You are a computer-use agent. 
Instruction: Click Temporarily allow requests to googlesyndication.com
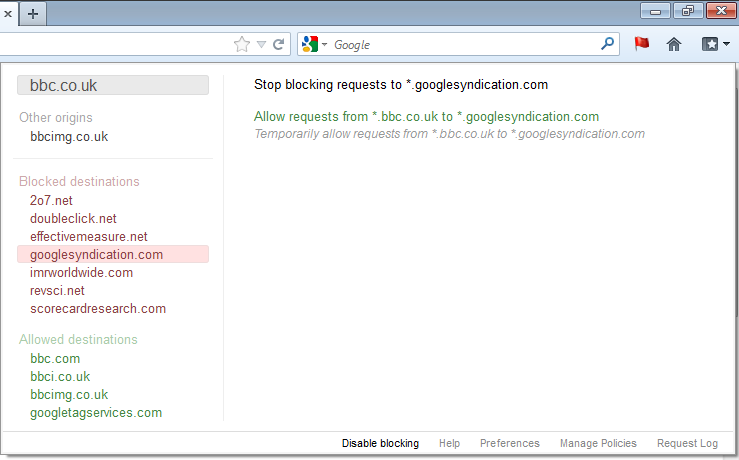click(449, 134)
